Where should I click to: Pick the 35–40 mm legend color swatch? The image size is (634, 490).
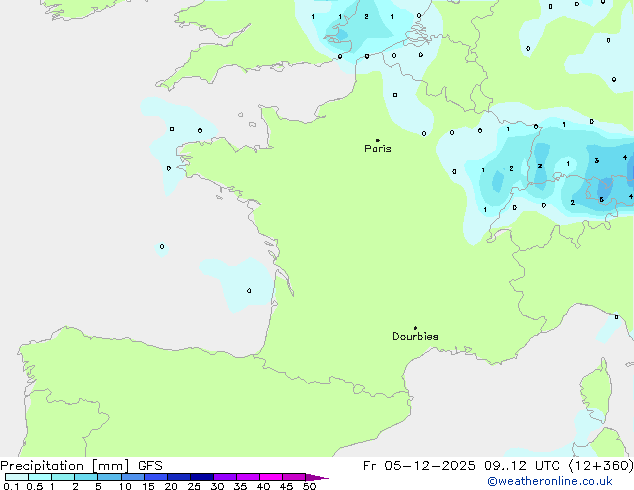pos(248,477)
